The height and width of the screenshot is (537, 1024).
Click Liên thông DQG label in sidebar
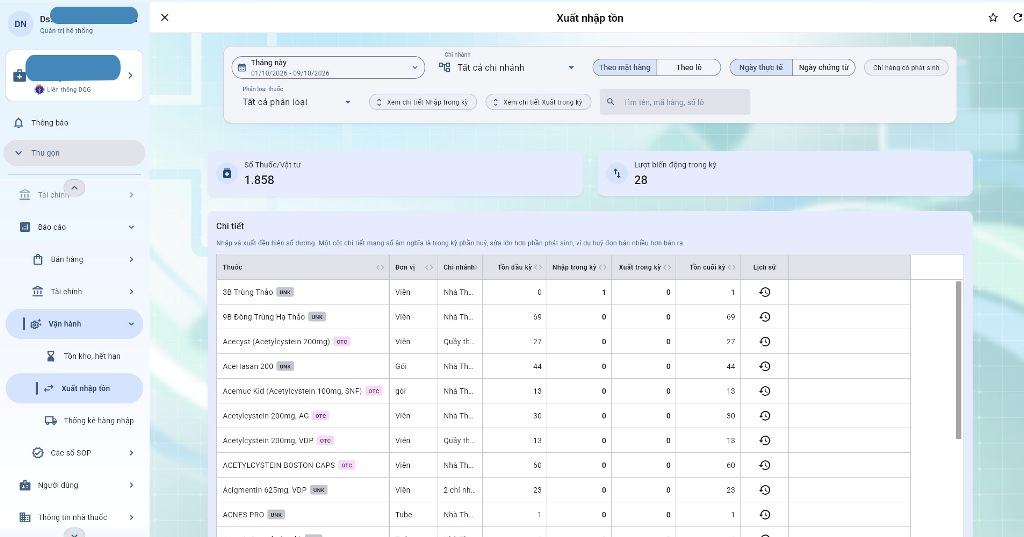click(x=69, y=90)
